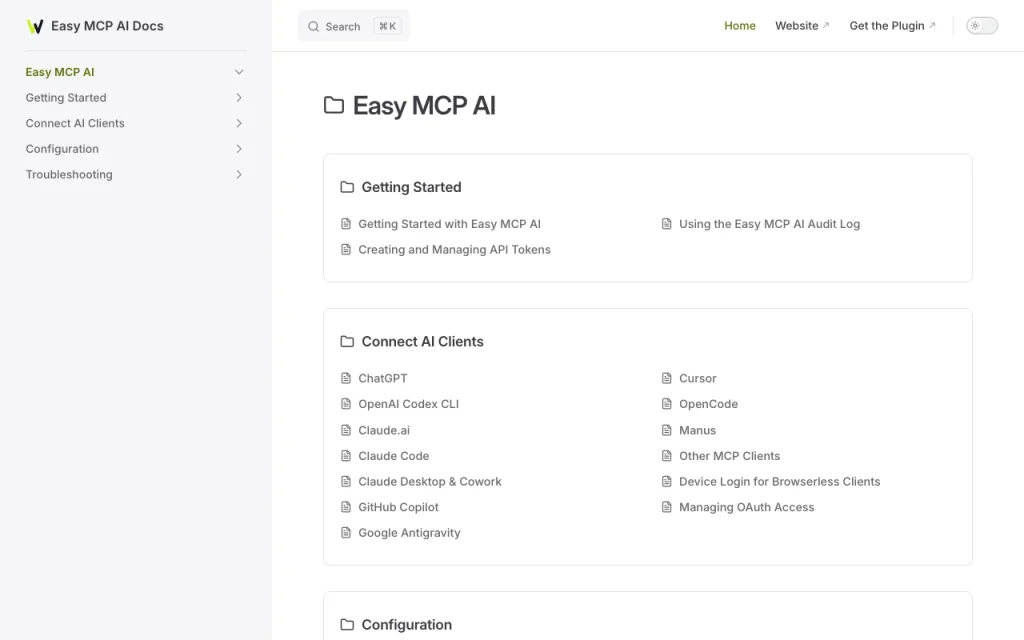This screenshot has width=1024, height=640.
Task: Open the Other MCP Clients link
Action: tap(729, 456)
